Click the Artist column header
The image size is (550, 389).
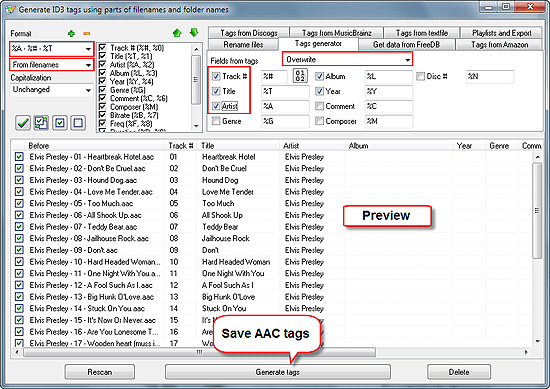tap(312, 146)
